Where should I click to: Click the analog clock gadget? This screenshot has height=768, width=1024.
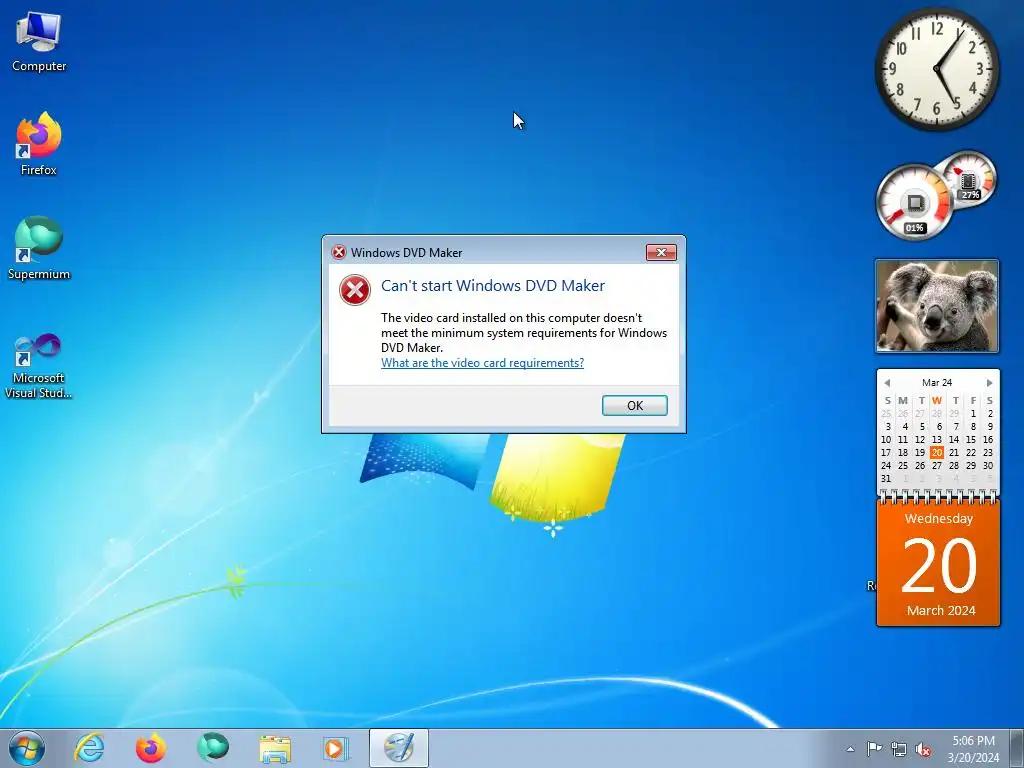tap(937, 69)
